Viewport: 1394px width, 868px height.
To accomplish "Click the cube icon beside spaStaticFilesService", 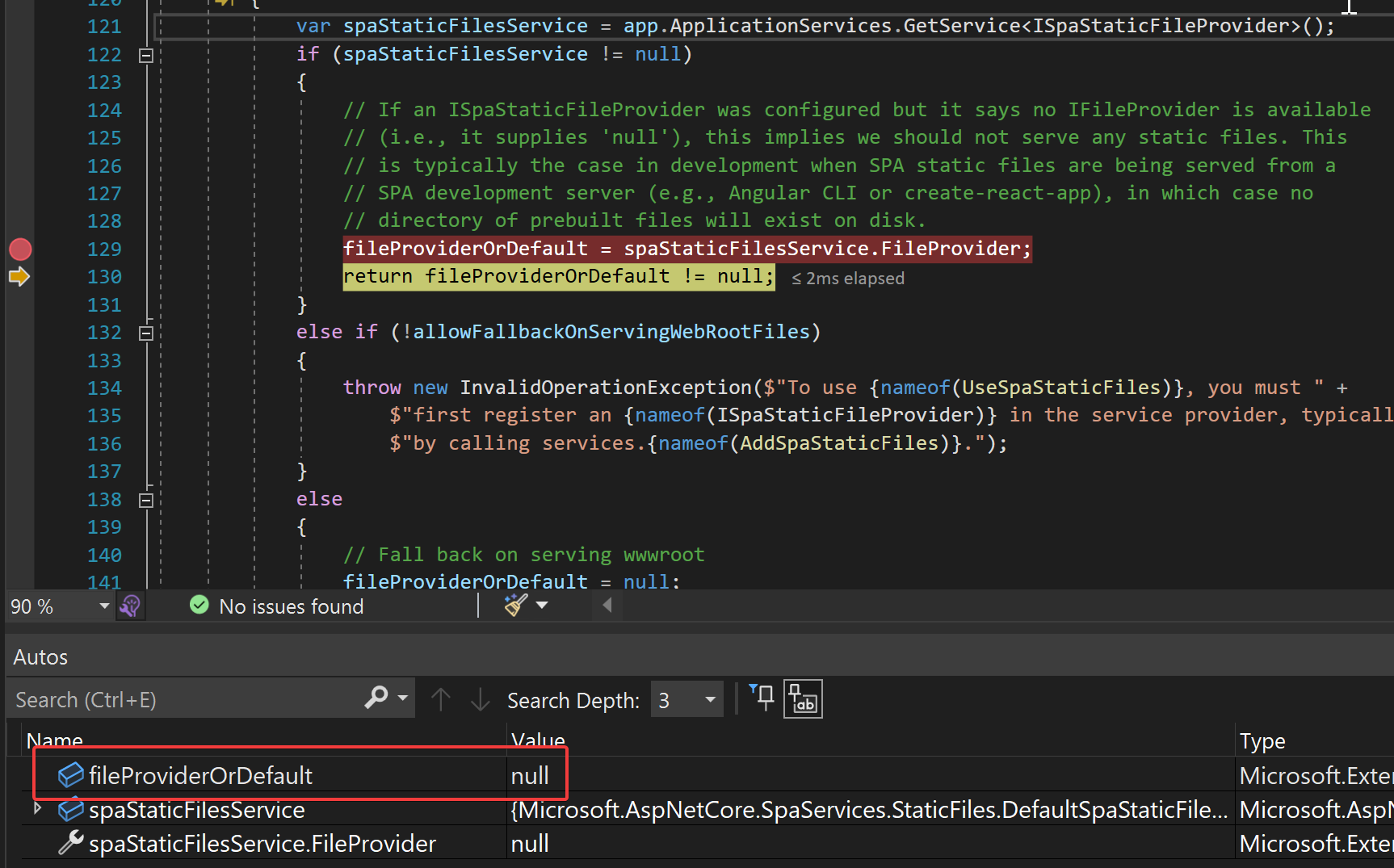I will click(x=71, y=808).
